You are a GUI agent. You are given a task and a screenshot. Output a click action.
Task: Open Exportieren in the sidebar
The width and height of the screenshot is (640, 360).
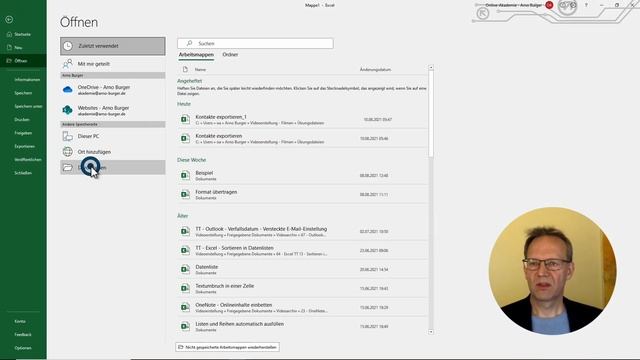(23, 146)
